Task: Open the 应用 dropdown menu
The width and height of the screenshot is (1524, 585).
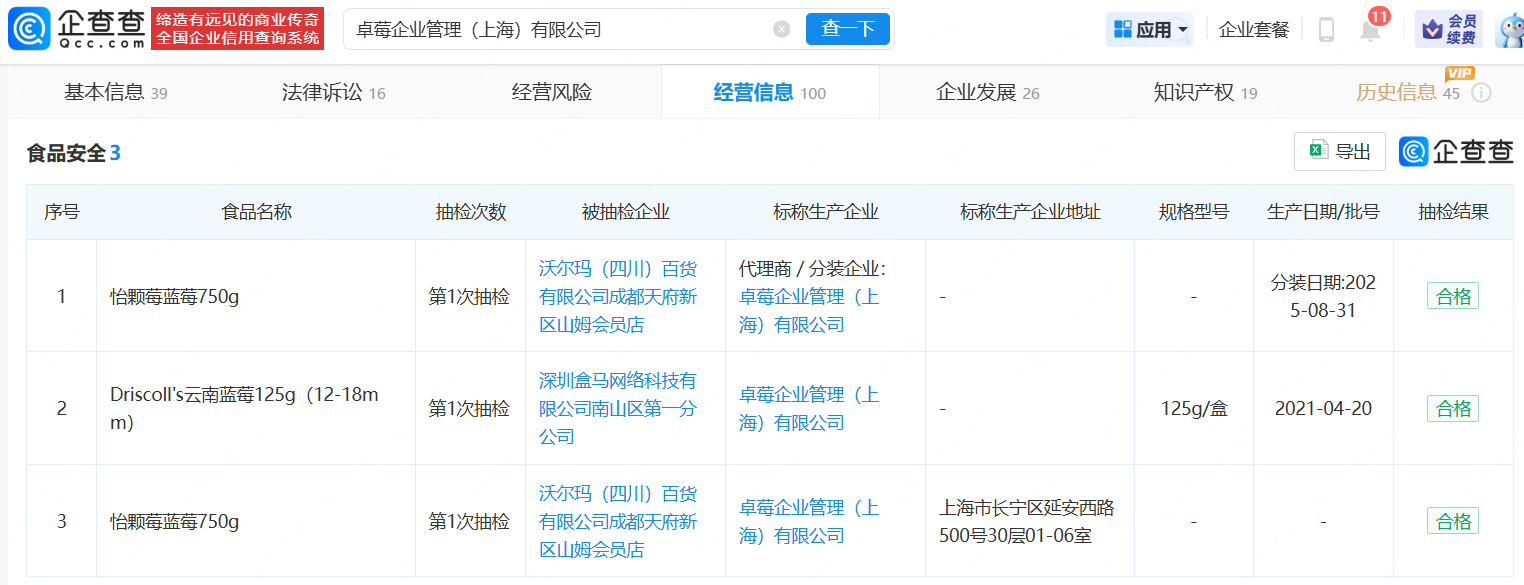Action: coord(1150,30)
